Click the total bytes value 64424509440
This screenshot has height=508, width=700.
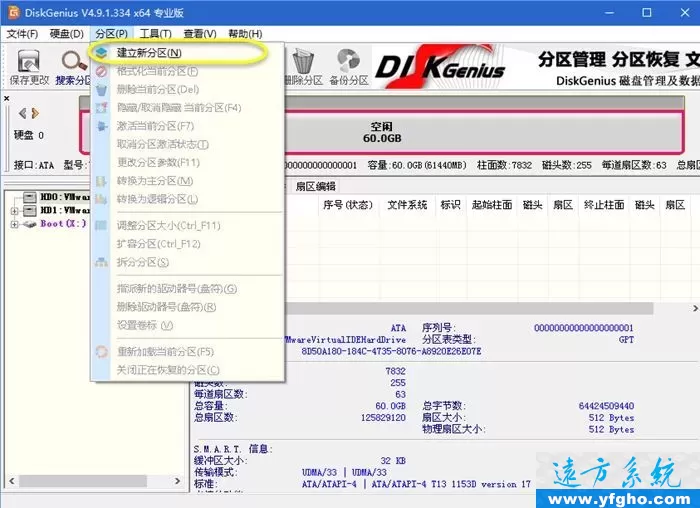(606, 406)
